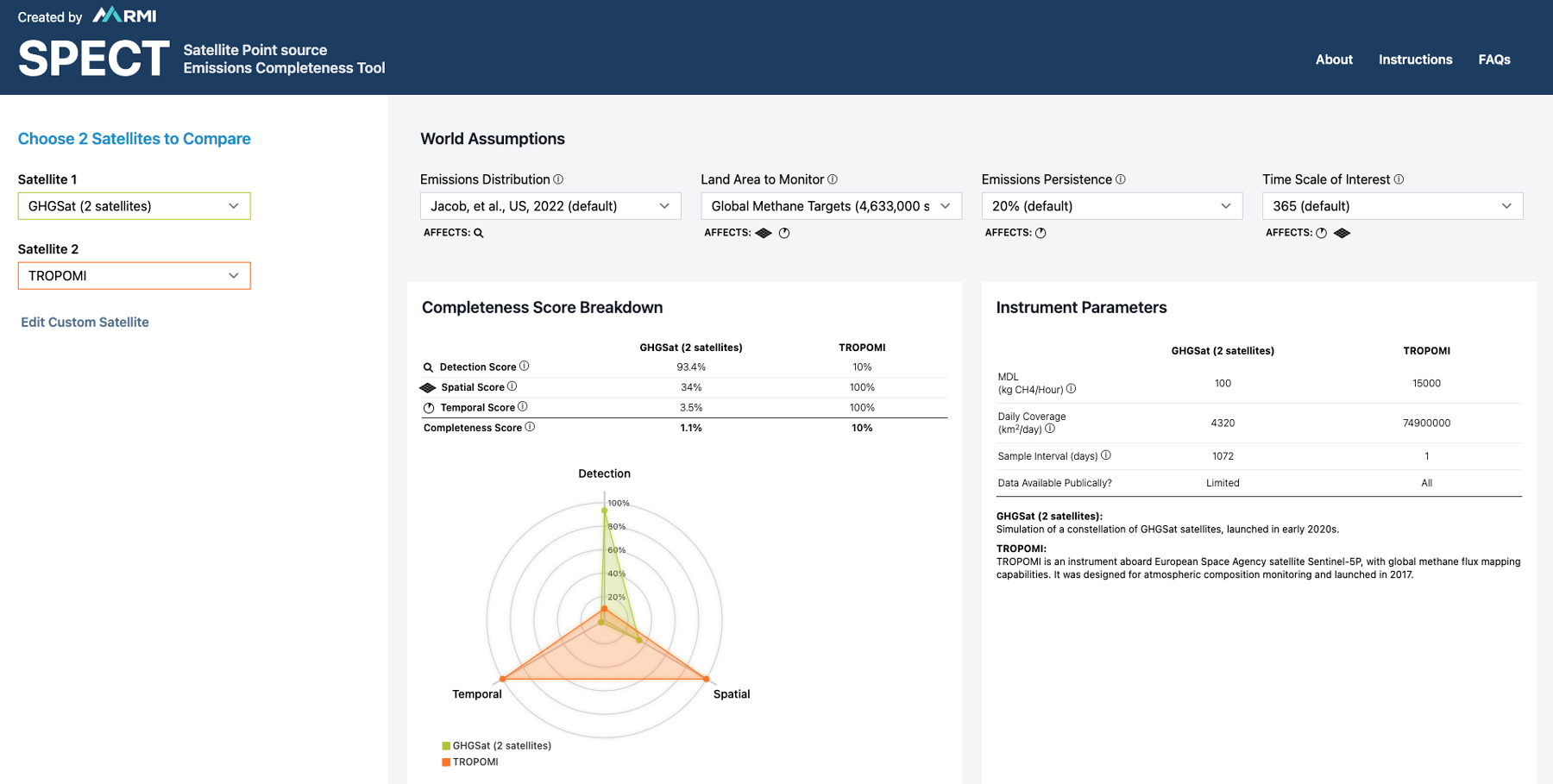Click GHGSat detection score 93.4%

691,367
